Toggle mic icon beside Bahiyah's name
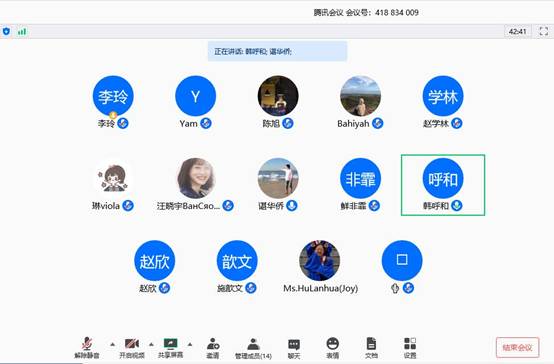The width and height of the screenshot is (554, 364). pos(378,123)
